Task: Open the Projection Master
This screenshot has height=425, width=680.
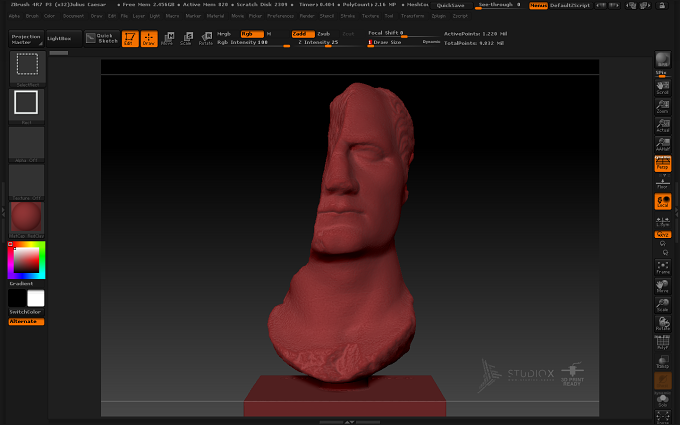Action: coord(26,39)
